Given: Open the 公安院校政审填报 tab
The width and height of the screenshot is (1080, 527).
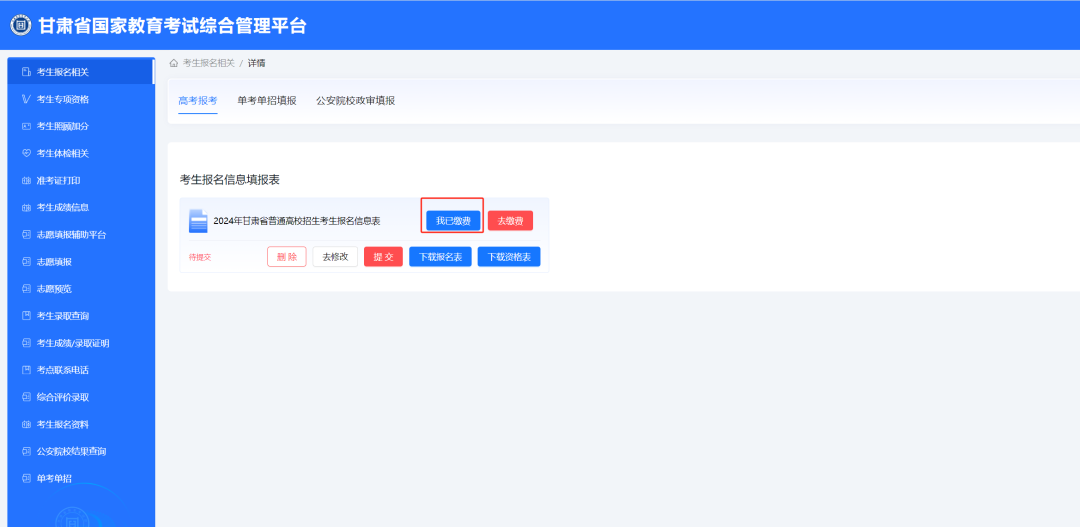Looking at the screenshot, I should [355, 101].
